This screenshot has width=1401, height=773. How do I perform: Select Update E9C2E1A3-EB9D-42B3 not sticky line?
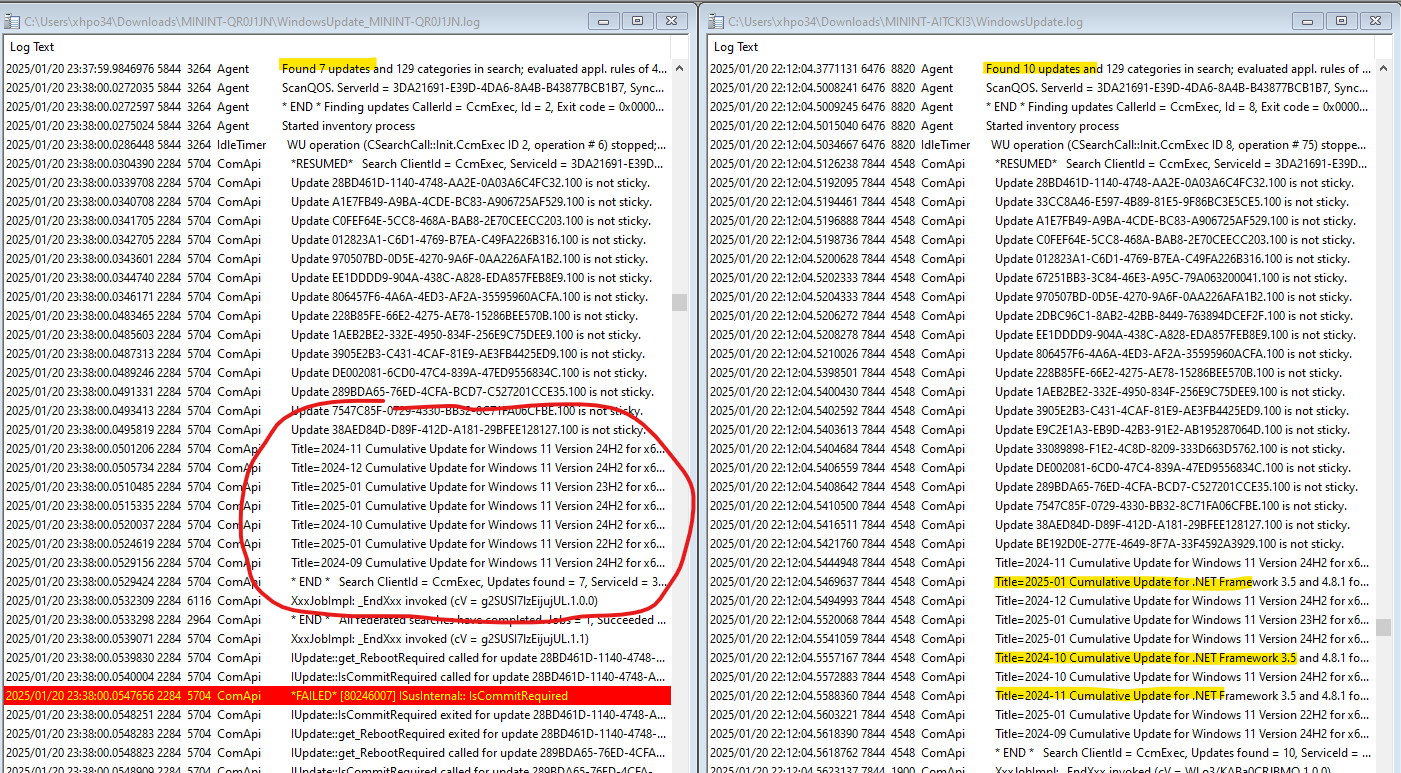pyautogui.click(x=1041, y=430)
